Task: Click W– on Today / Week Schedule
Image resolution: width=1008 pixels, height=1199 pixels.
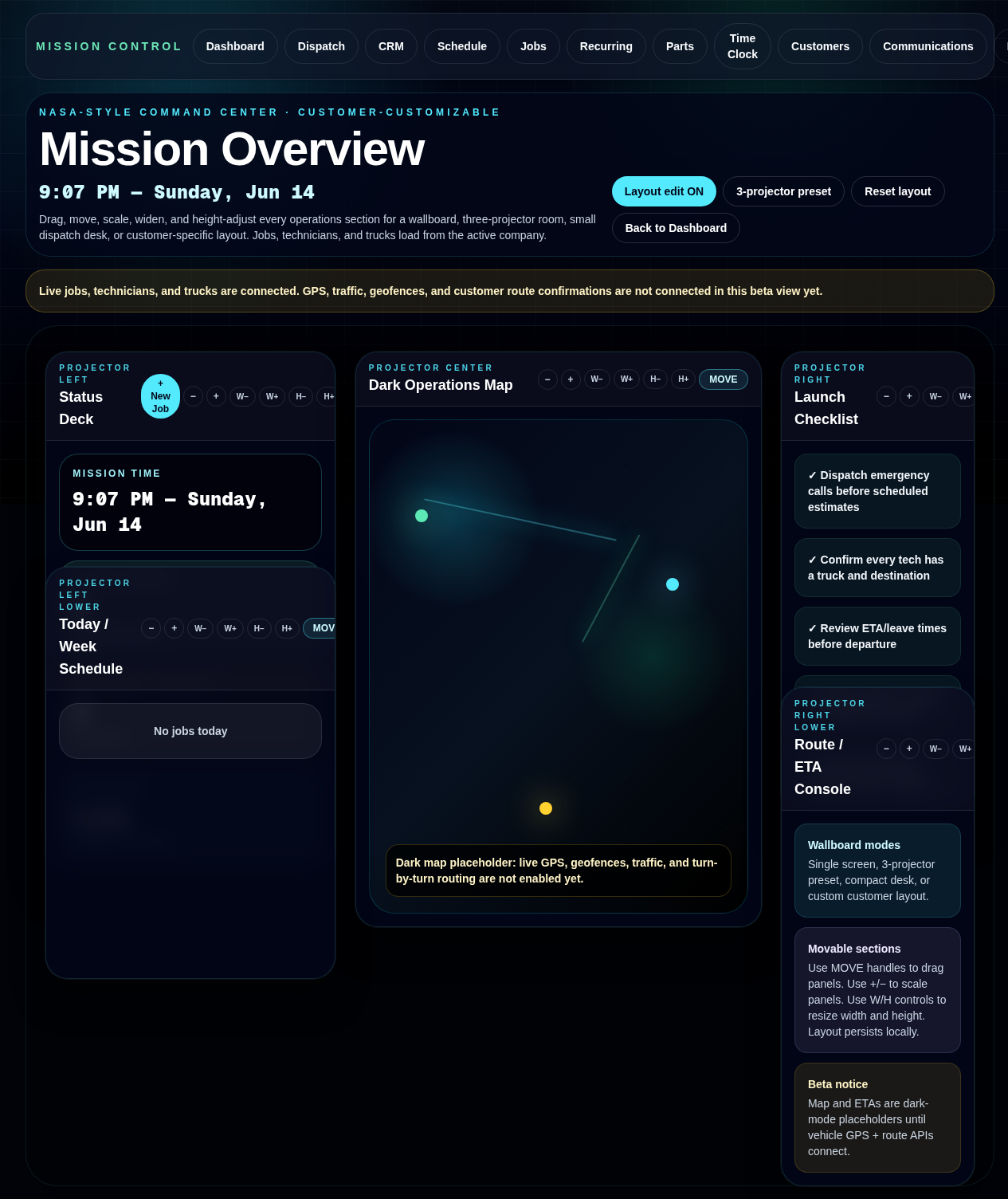Action: click(x=200, y=628)
